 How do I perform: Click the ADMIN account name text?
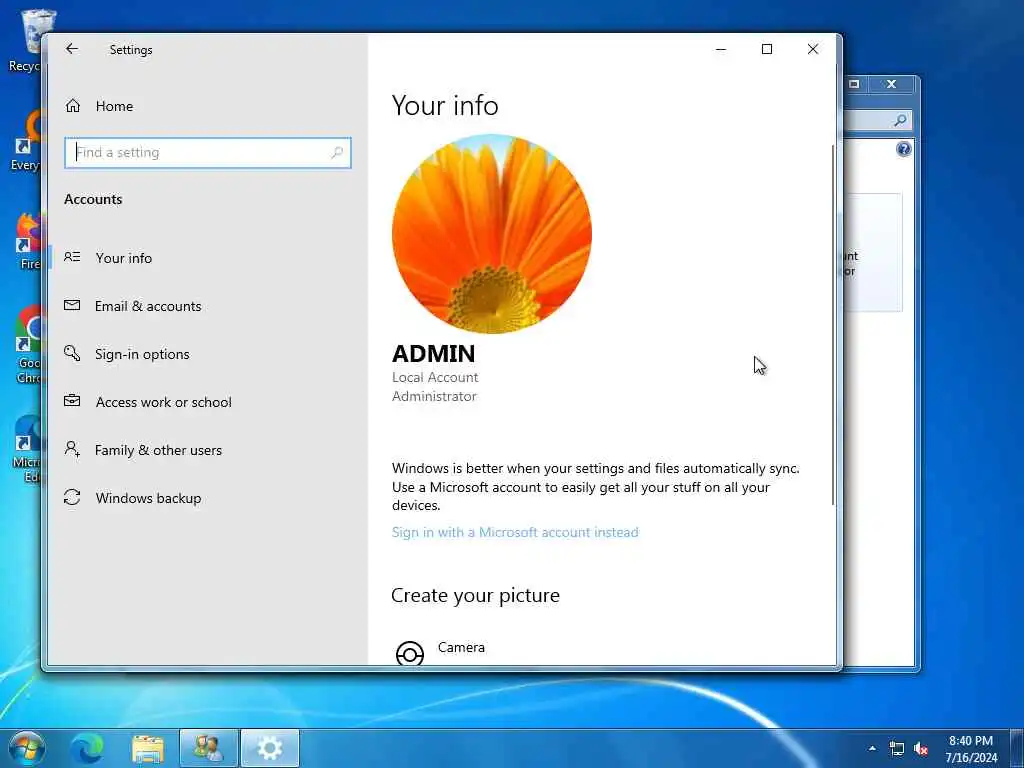[x=434, y=353]
